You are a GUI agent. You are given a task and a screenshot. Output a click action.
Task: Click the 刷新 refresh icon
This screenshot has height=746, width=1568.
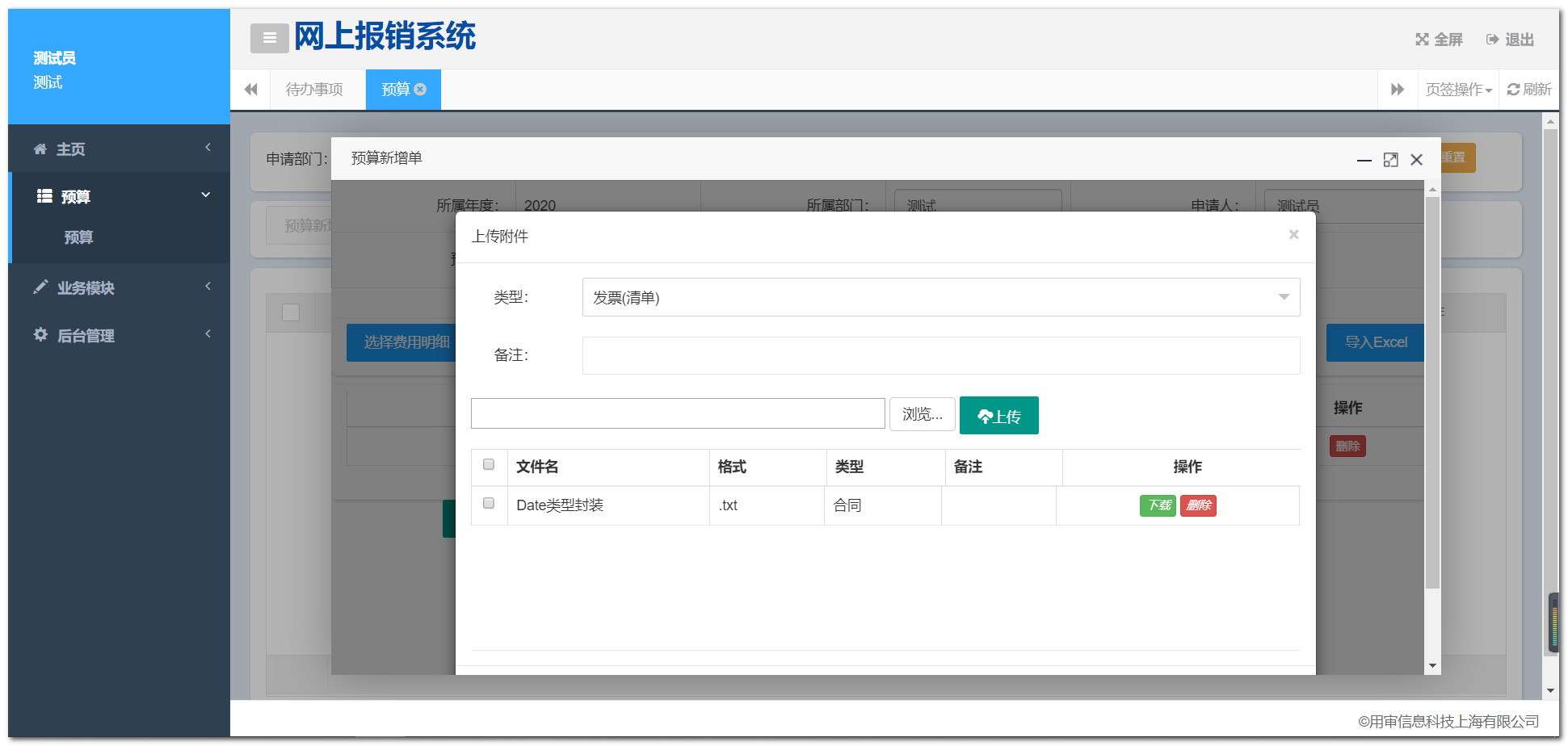[x=1513, y=90]
